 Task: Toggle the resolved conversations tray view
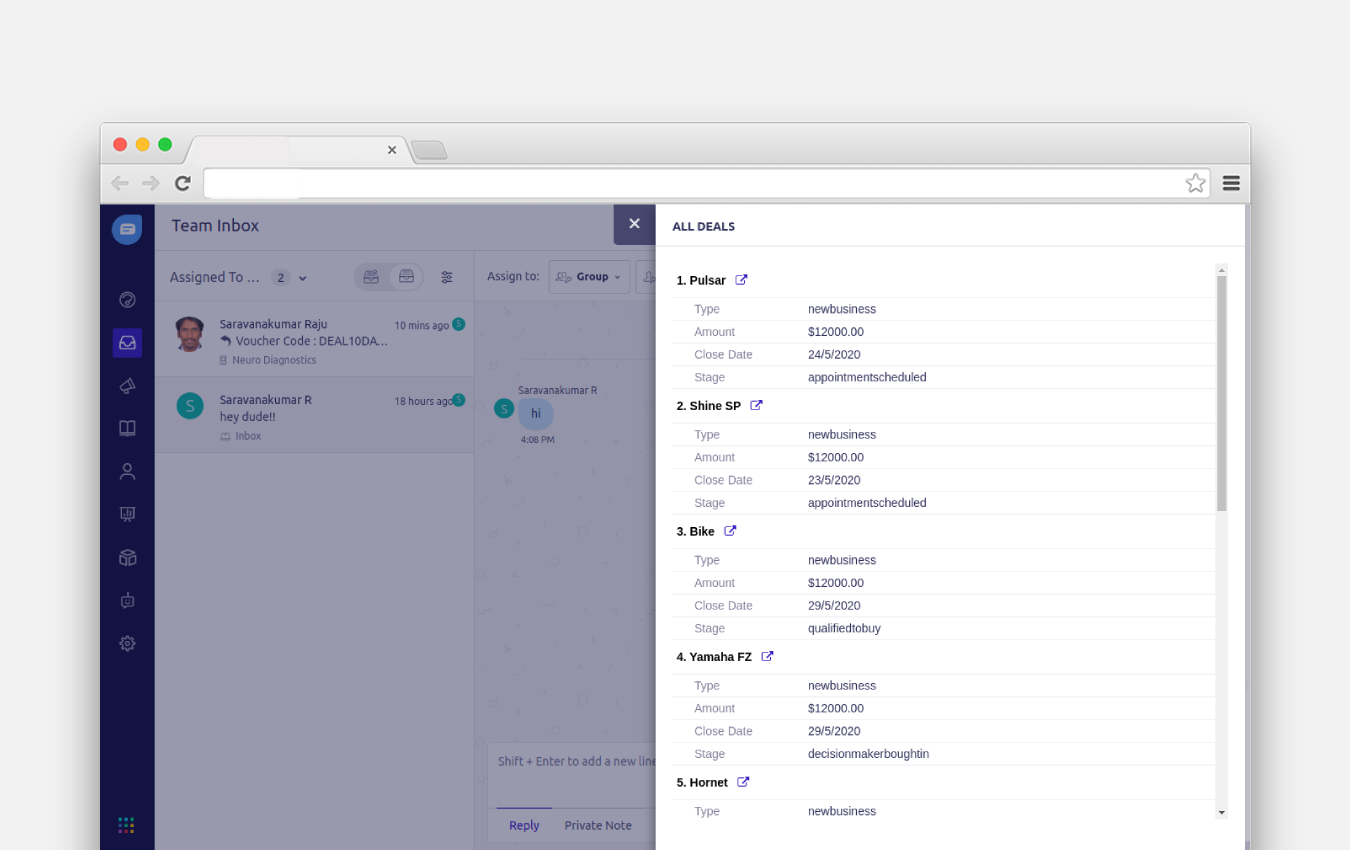pyautogui.click(x=406, y=277)
